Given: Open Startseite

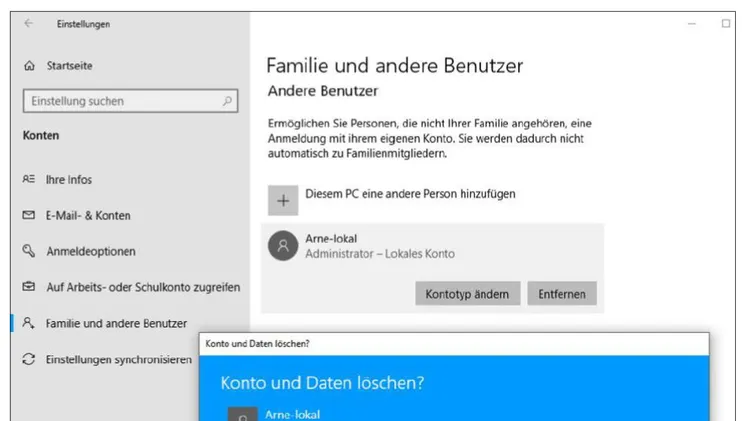Looking at the screenshot, I should 69,66.
